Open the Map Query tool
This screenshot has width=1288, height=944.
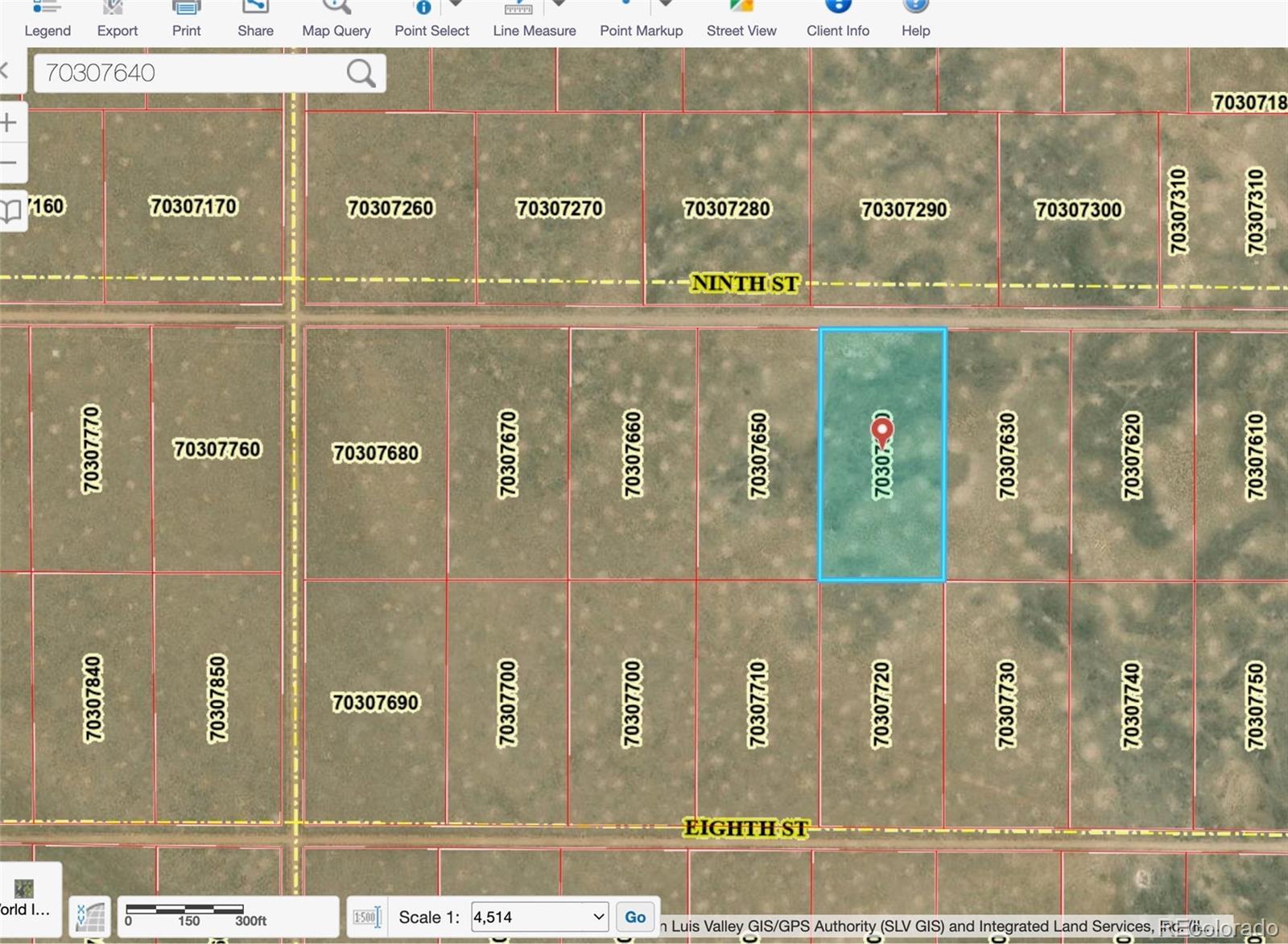coord(336,20)
